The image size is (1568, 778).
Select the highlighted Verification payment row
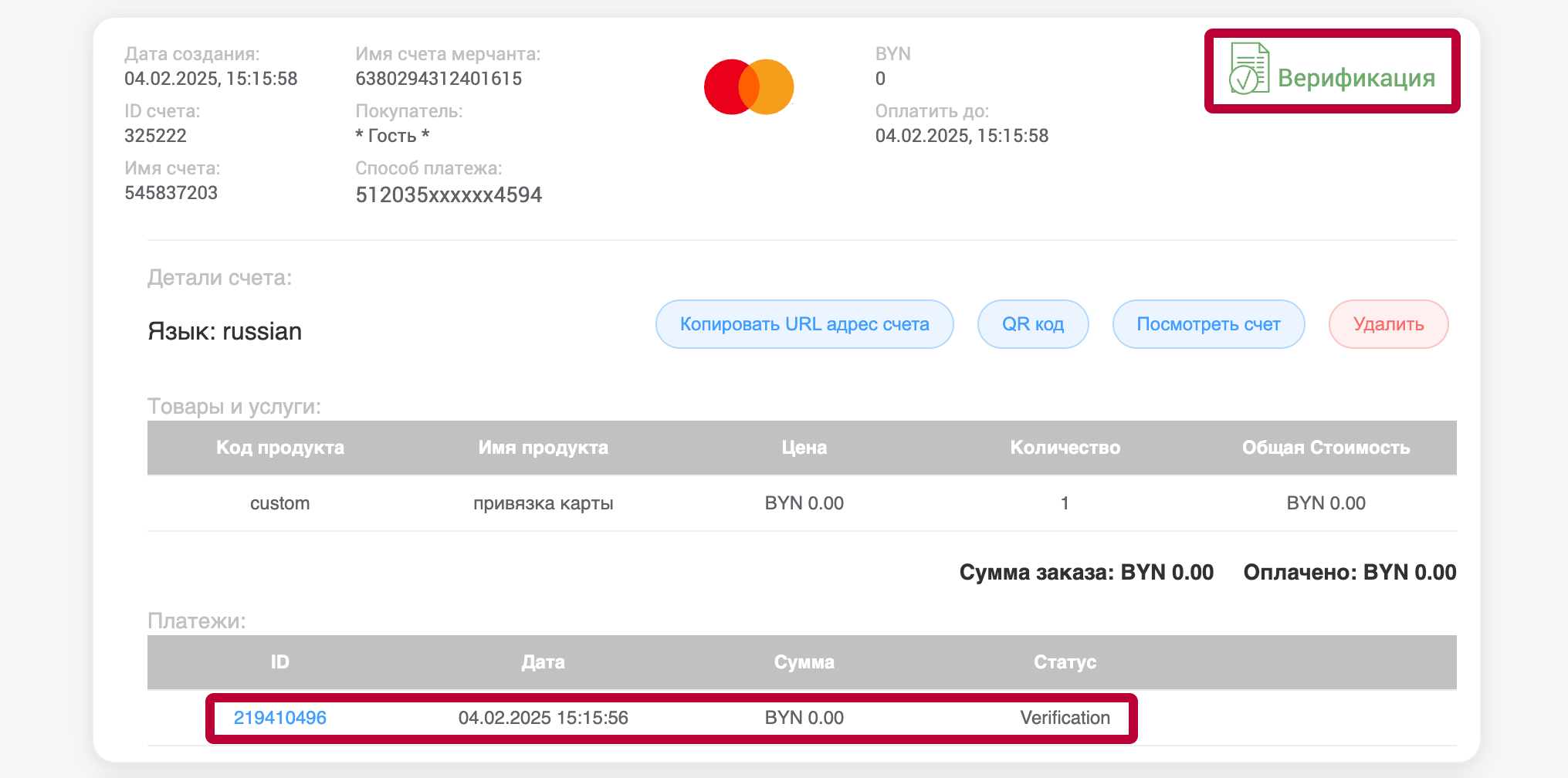pos(670,717)
